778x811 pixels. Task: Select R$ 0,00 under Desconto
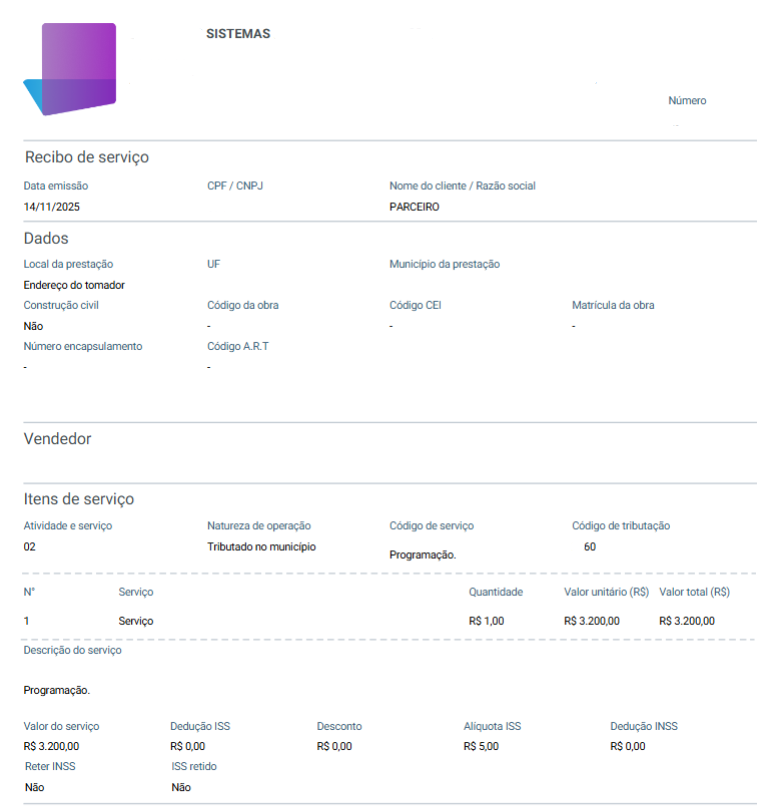pyautogui.click(x=334, y=746)
